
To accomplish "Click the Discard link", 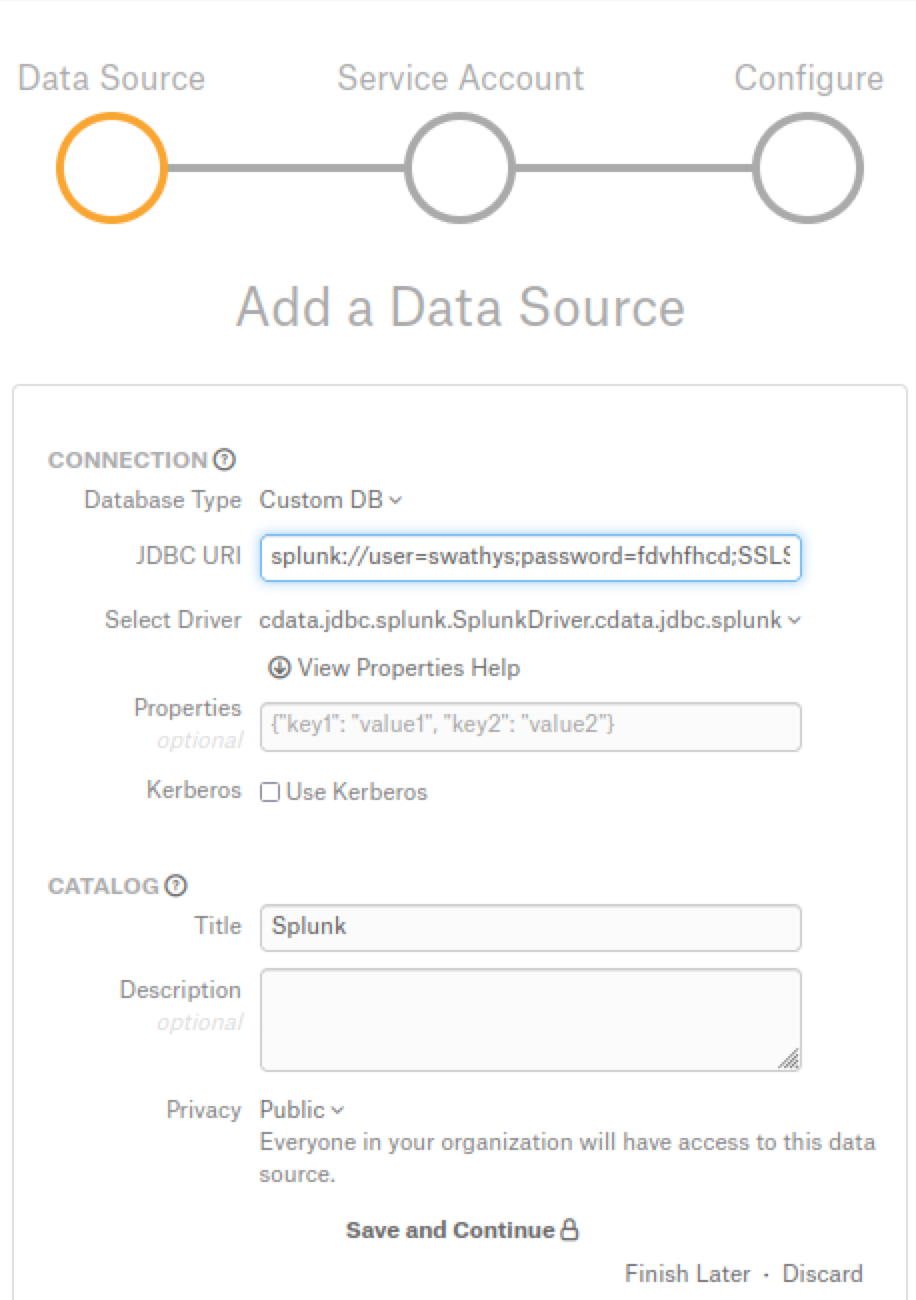I will 822,1274.
